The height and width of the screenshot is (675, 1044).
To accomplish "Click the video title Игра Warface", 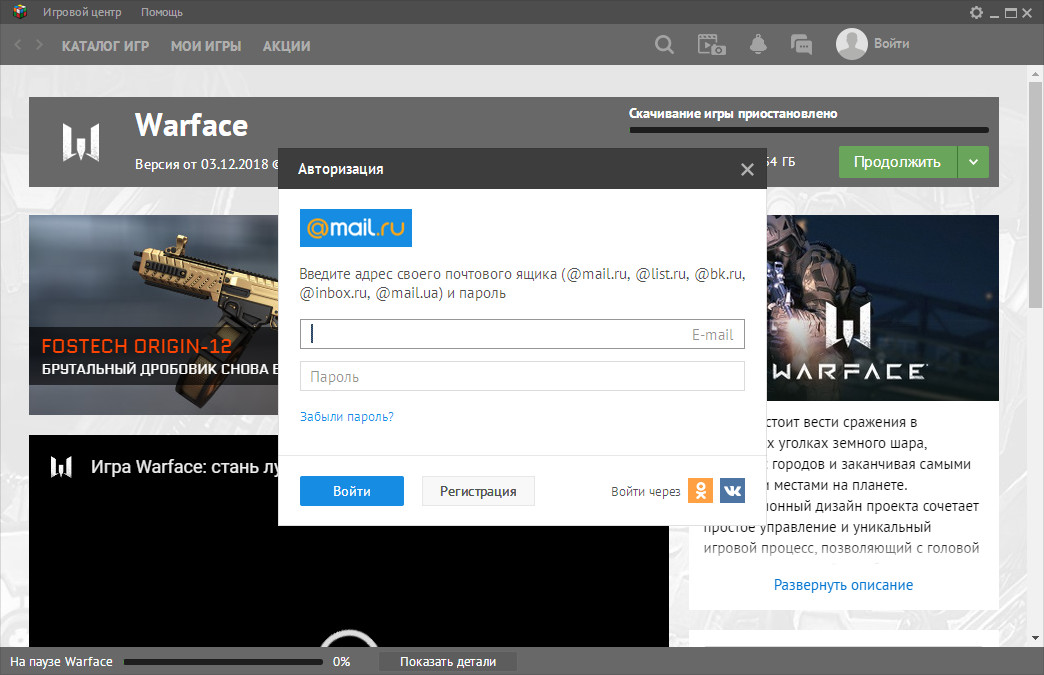I will tap(184, 467).
